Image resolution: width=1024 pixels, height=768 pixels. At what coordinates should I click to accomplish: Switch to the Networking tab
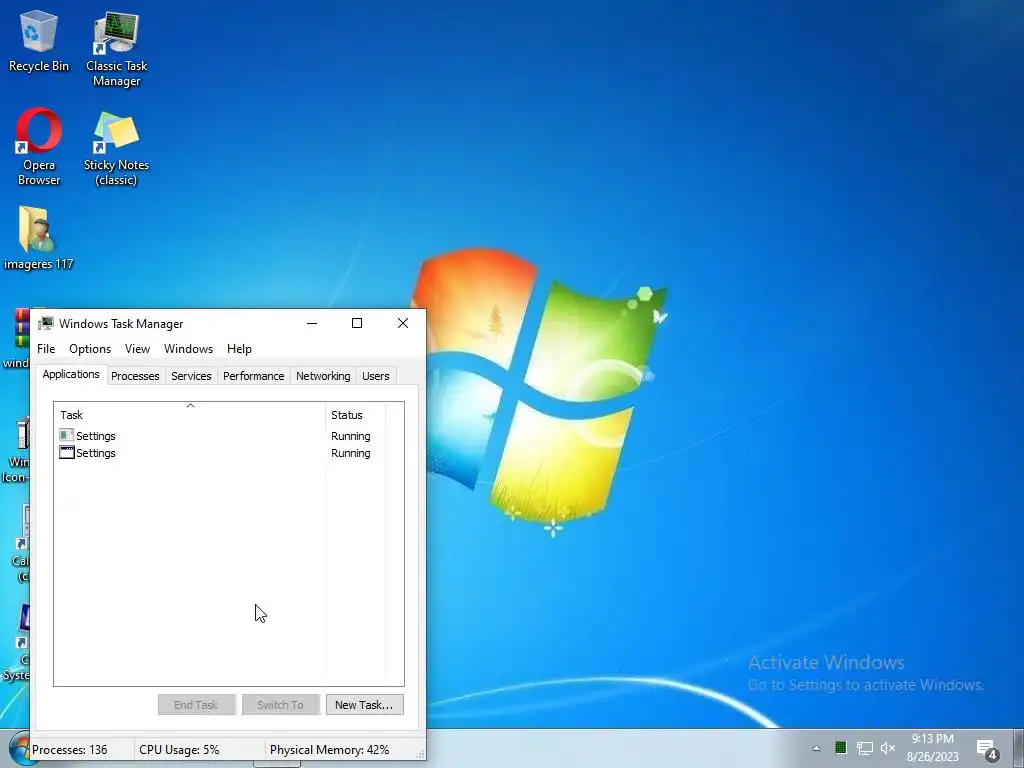[x=323, y=376]
